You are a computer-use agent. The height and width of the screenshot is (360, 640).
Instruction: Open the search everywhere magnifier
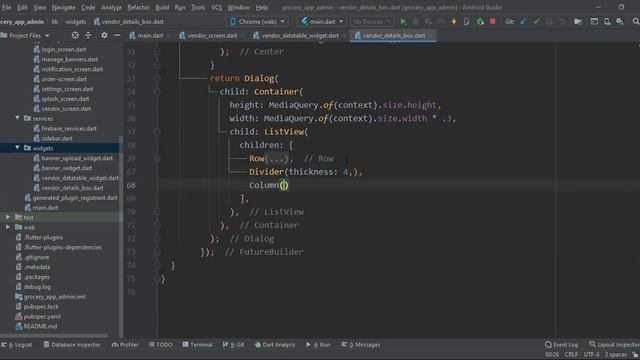point(636,22)
